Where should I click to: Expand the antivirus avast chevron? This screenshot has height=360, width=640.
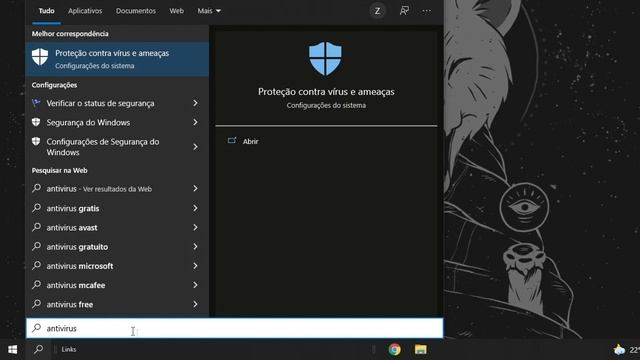[196, 227]
